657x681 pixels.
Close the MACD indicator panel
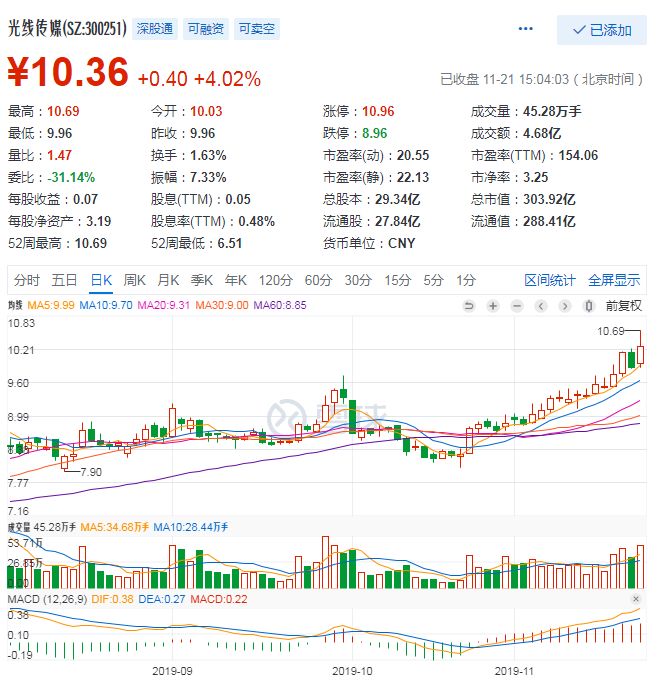[x=636, y=599]
